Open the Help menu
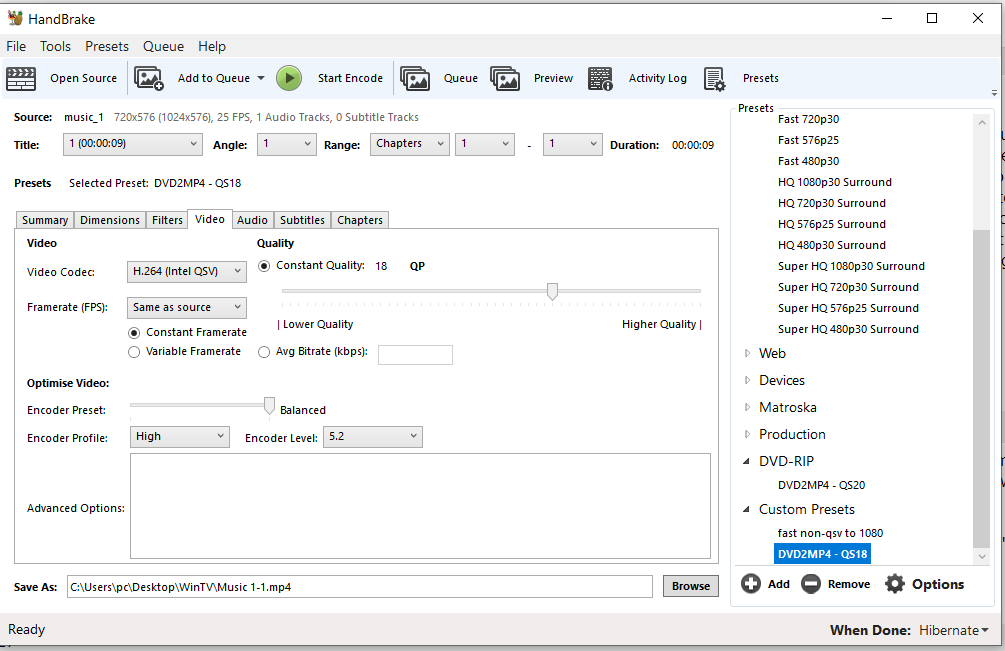This screenshot has width=1005, height=651. tap(212, 46)
